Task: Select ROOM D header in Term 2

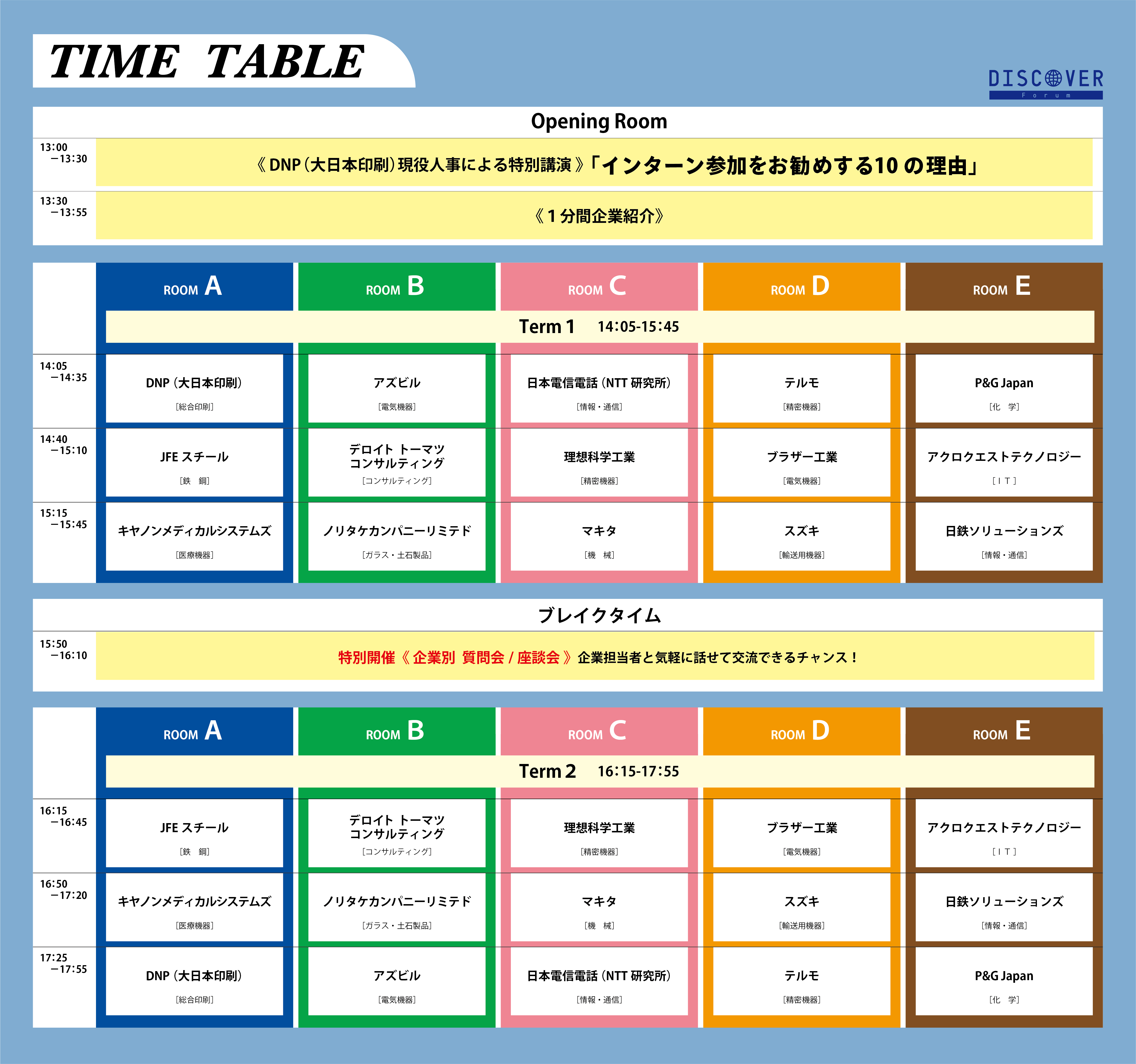Action: [x=802, y=731]
